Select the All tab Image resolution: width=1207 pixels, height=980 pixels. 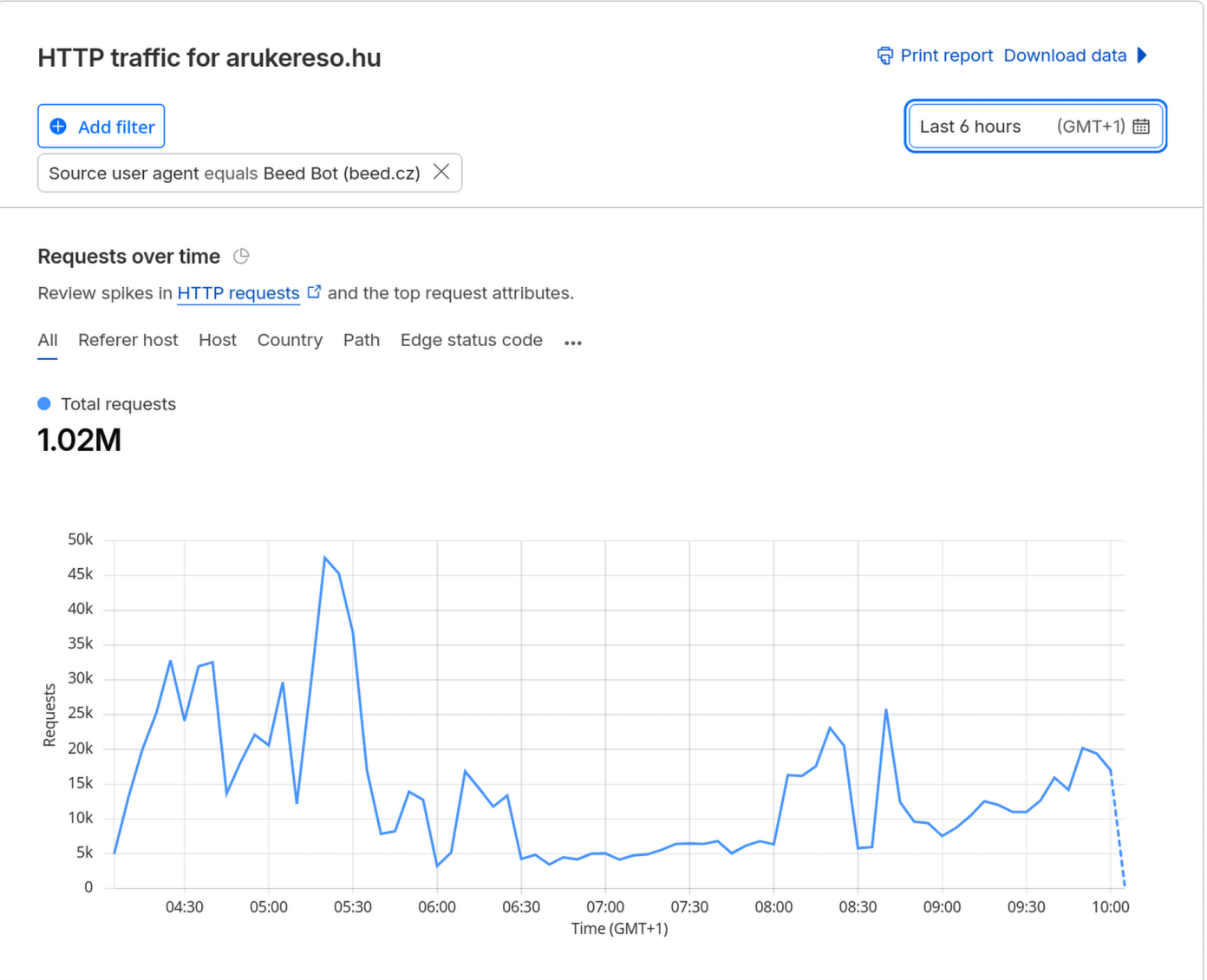click(48, 340)
